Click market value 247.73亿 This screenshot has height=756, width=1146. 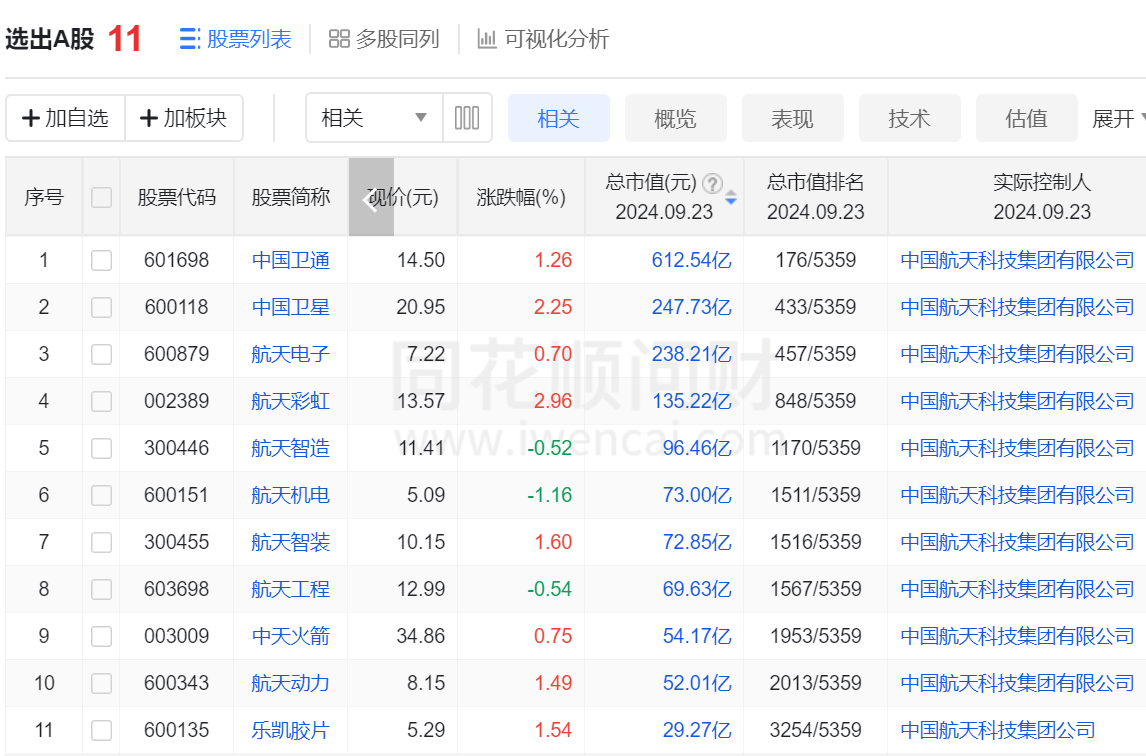click(691, 307)
